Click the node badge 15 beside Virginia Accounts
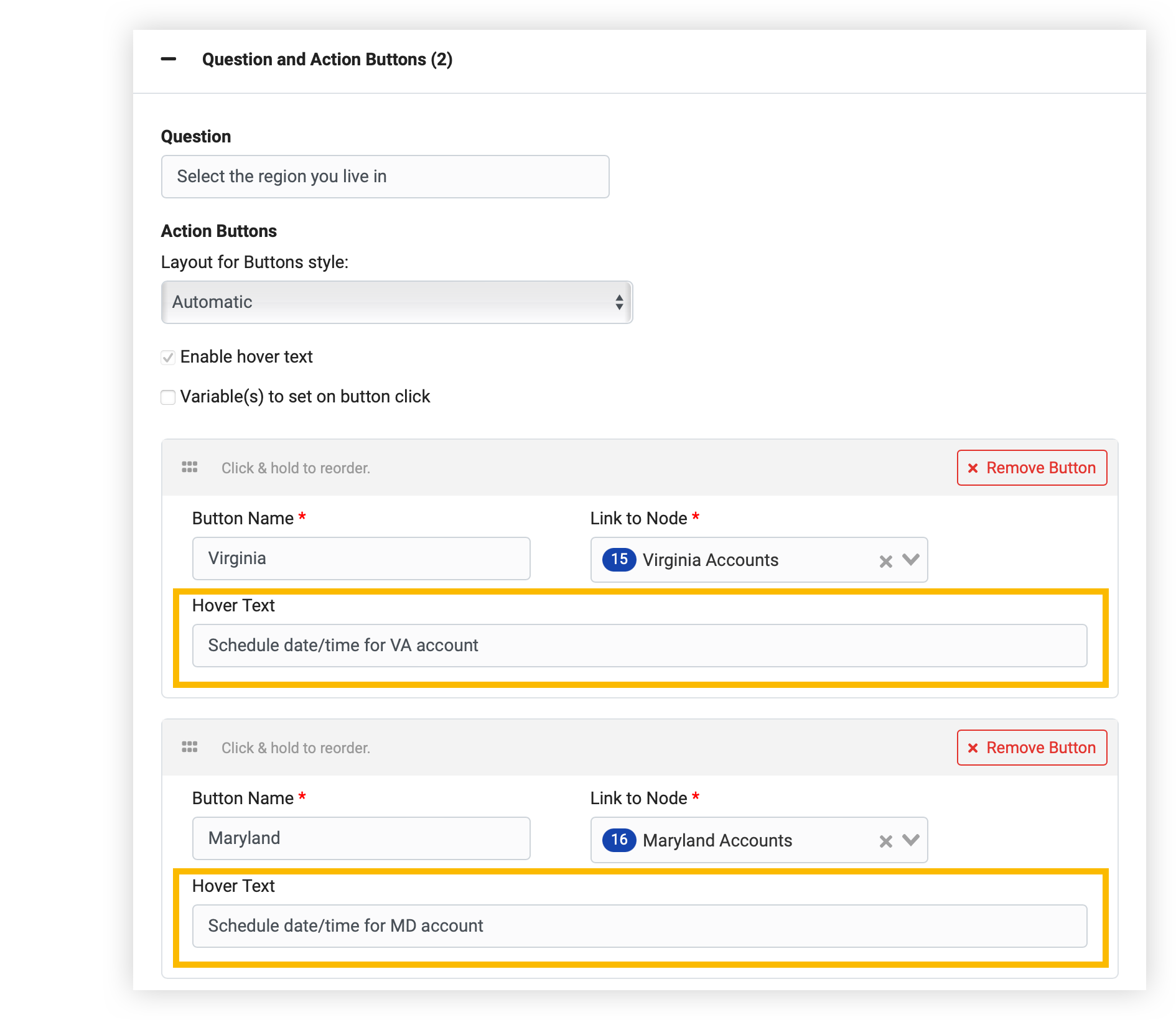This screenshot has width=1176, height=1020. [618, 559]
